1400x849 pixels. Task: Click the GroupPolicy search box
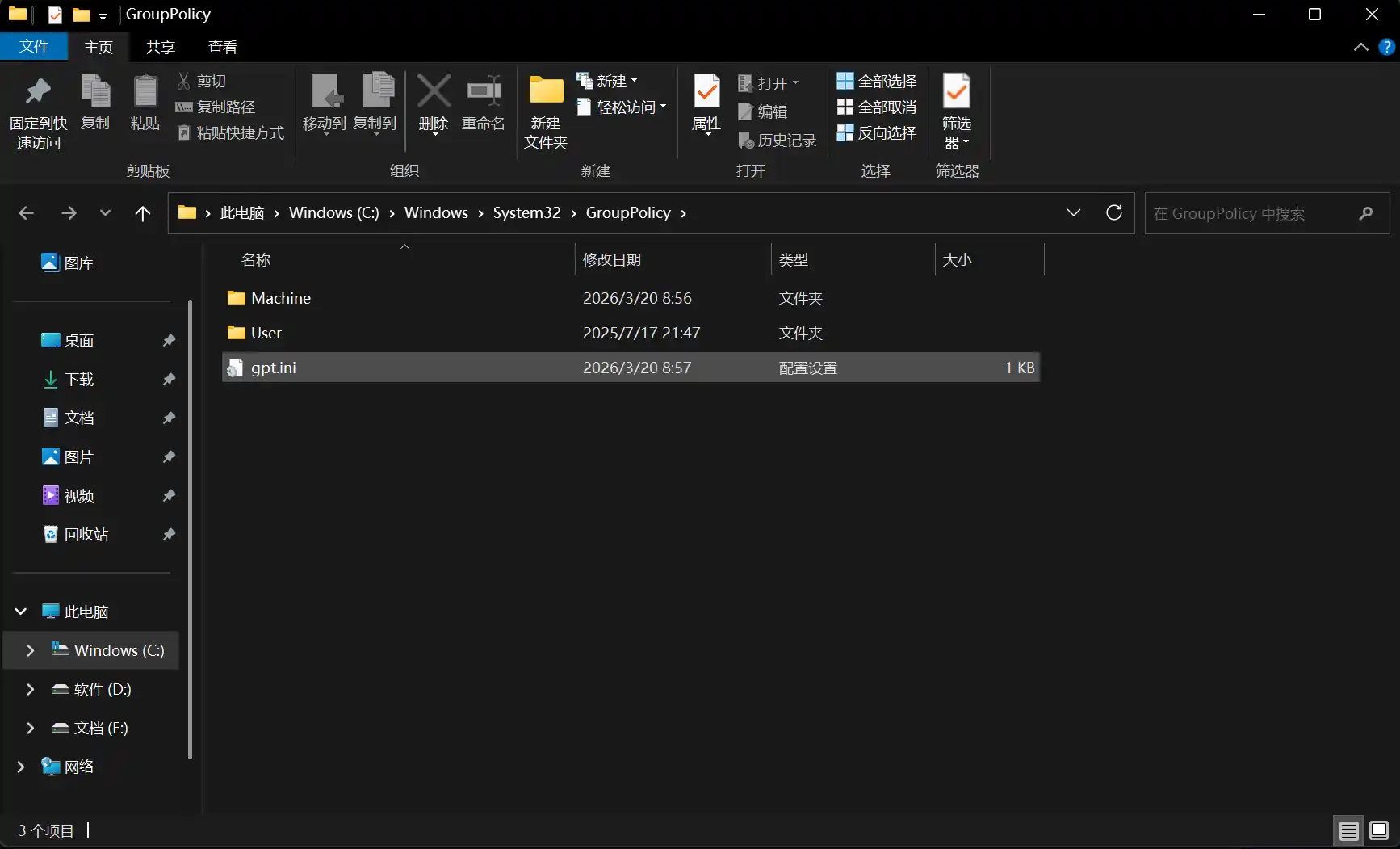point(1251,213)
